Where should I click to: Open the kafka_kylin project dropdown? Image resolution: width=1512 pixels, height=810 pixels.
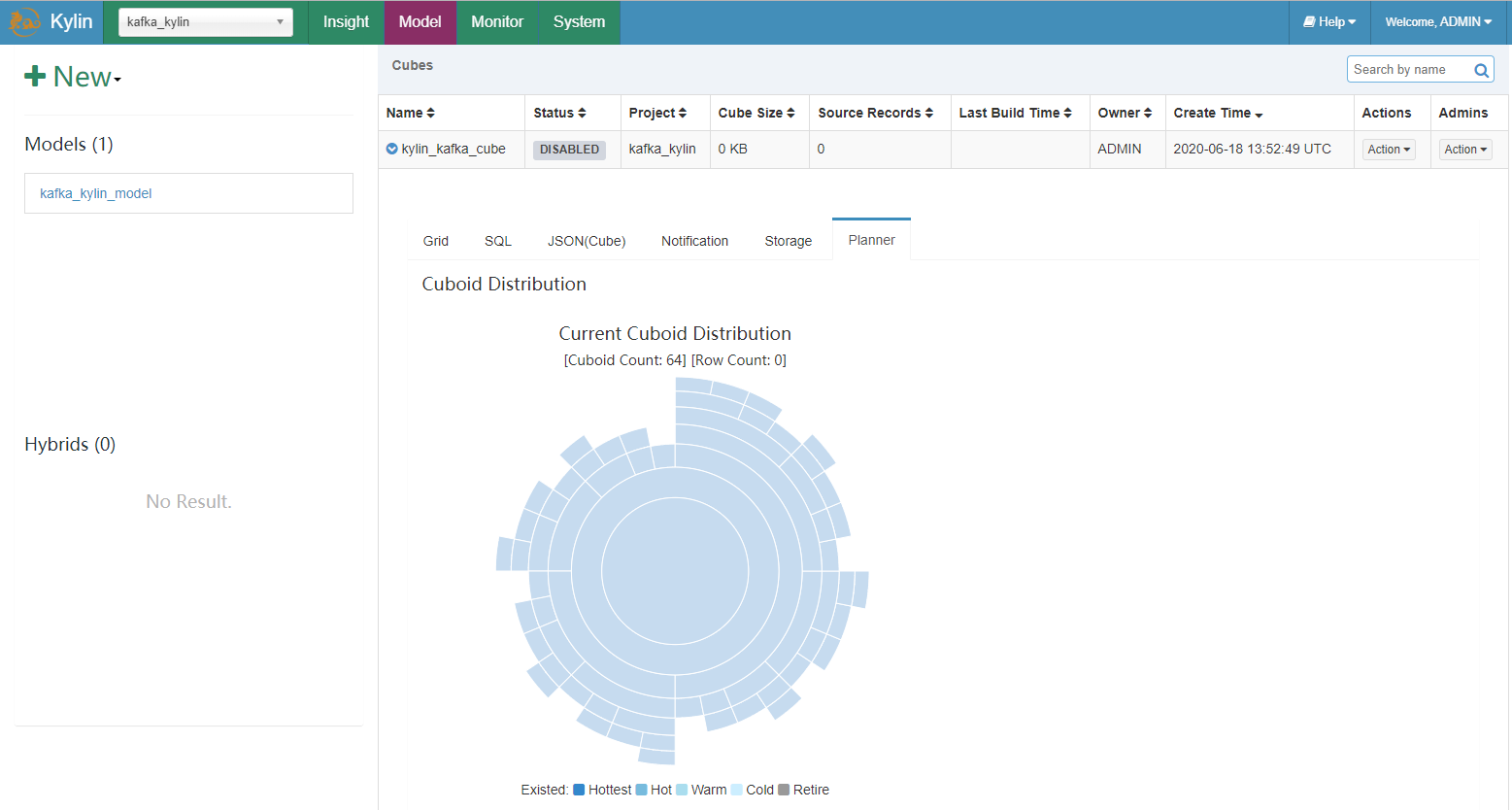click(206, 22)
